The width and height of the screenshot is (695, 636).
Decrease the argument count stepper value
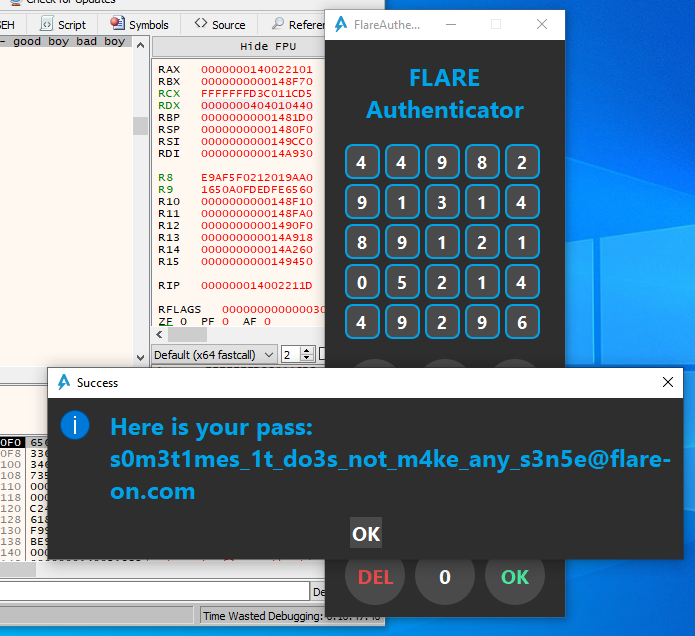[306, 359]
